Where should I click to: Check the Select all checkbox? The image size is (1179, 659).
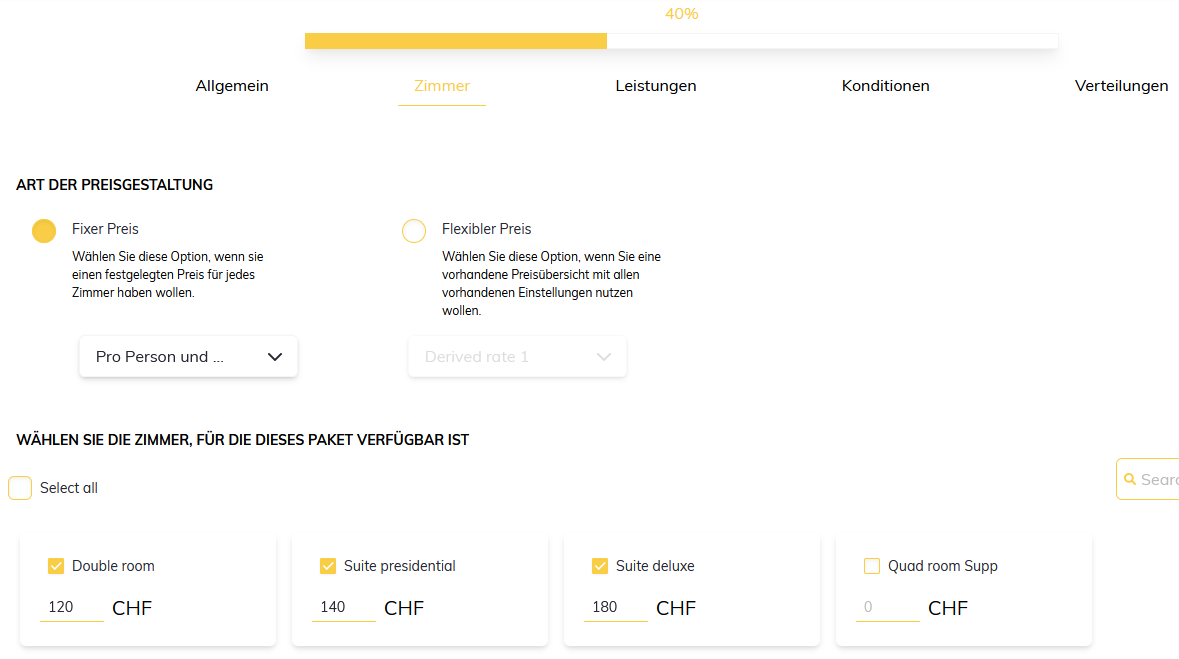(x=20, y=488)
